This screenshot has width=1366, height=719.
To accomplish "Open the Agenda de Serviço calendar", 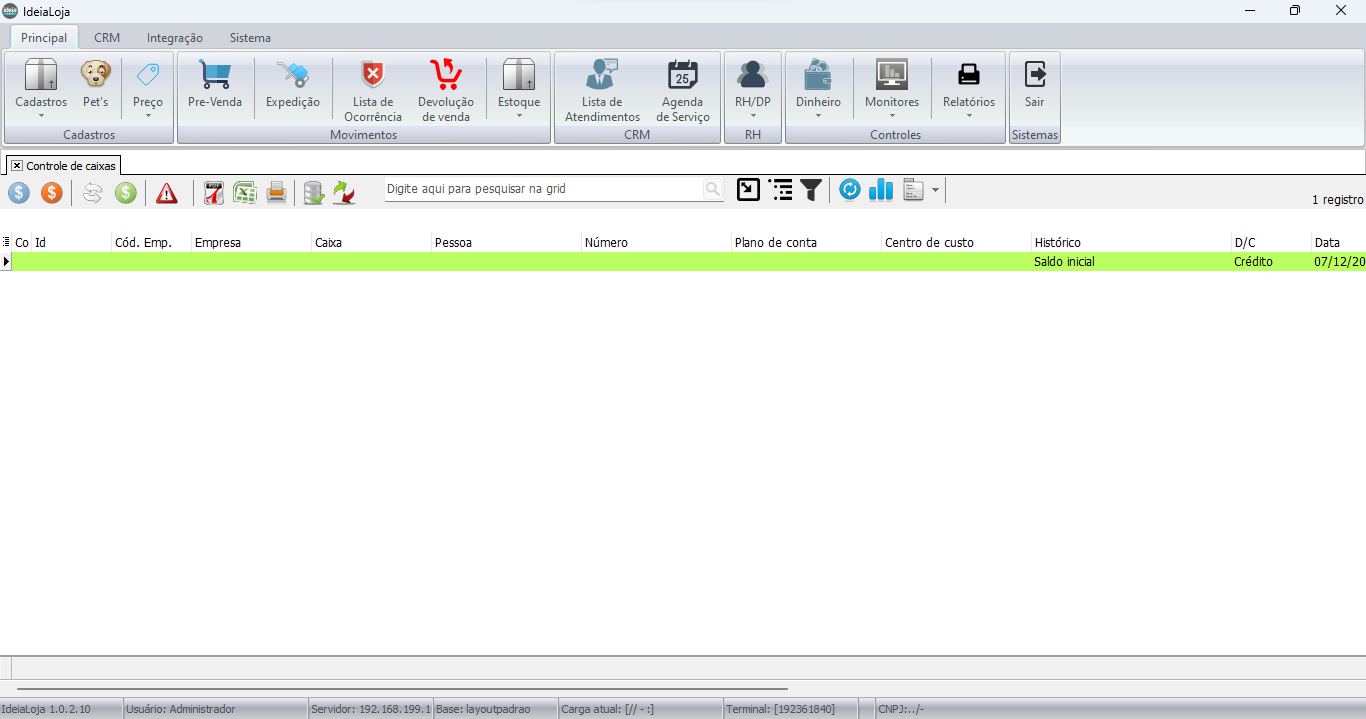I will click(x=683, y=89).
